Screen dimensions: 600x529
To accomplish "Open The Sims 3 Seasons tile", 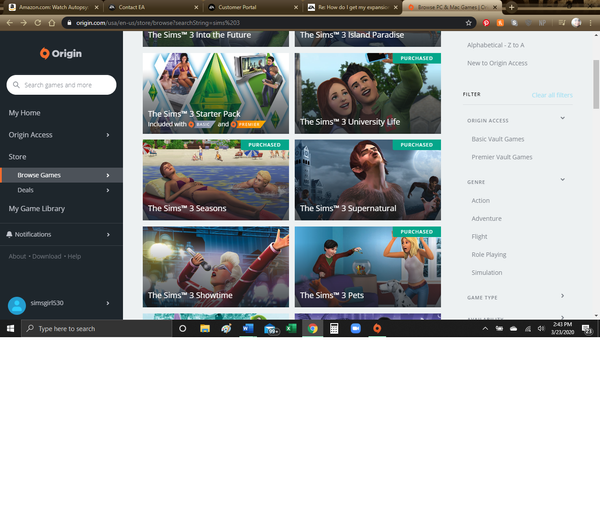I will [216, 180].
